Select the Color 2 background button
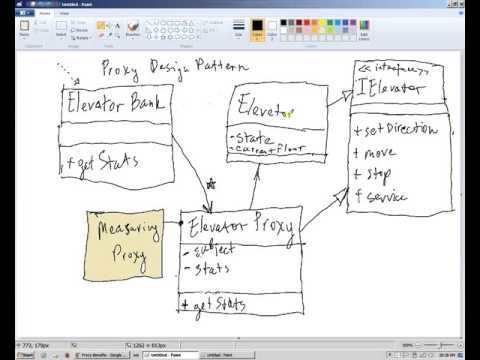Image resolution: width=480 pixels, height=360 pixels. tap(272, 29)
